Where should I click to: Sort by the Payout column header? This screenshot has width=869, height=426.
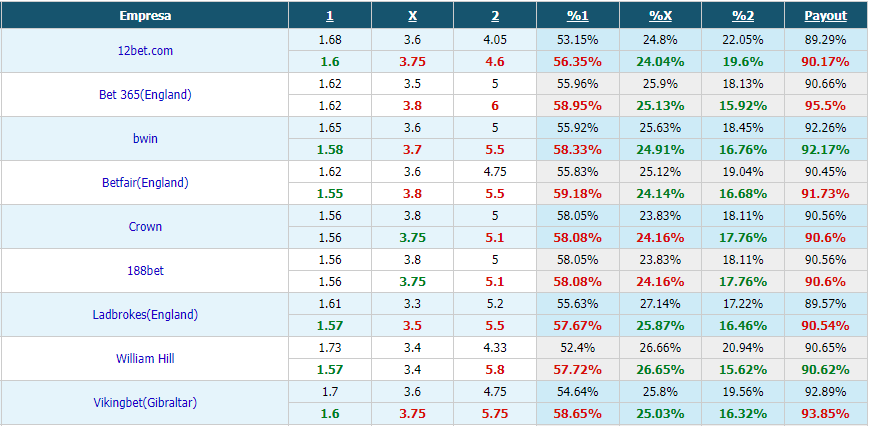pyautogui.click(x=826, y=16)
